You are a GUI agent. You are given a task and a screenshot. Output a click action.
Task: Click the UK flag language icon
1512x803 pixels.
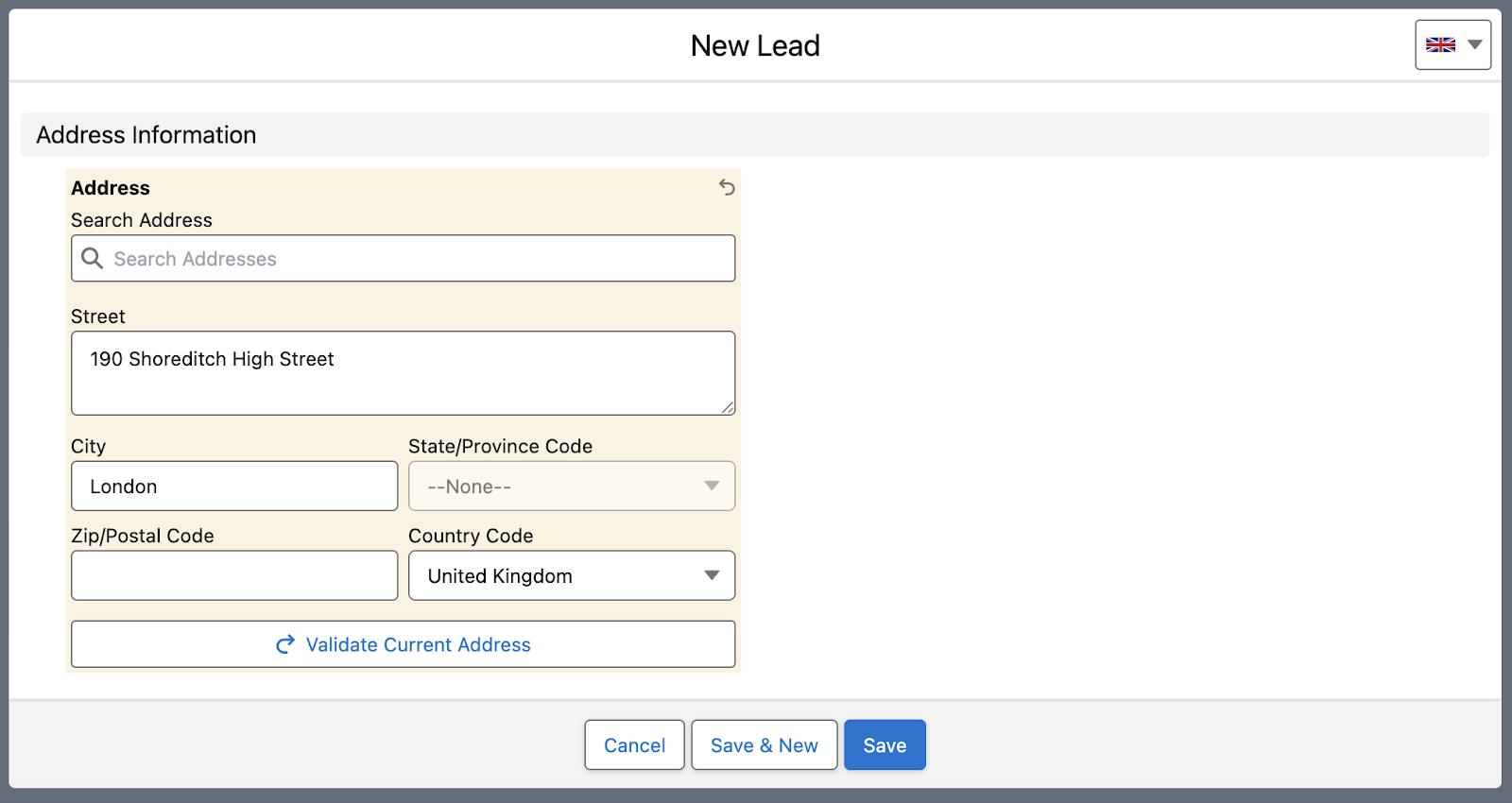coord(1440,44)
